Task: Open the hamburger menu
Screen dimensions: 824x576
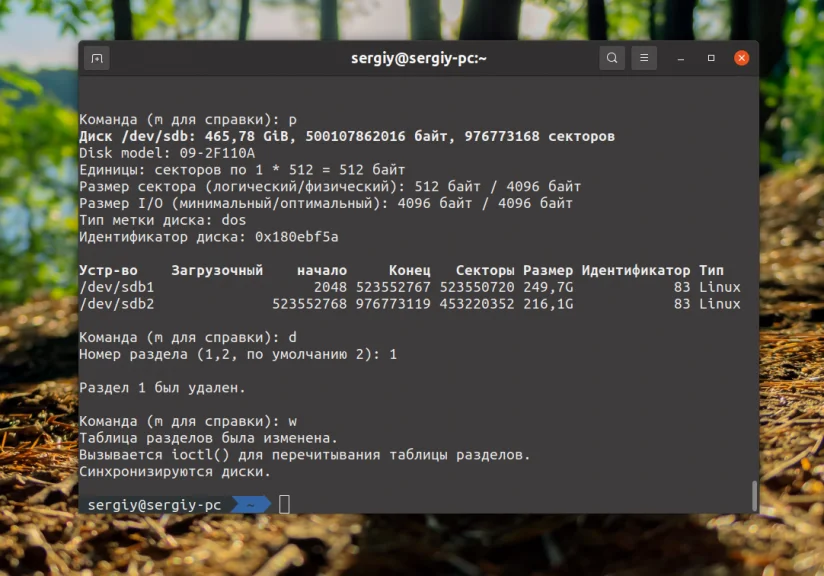Action: point(644,58)
